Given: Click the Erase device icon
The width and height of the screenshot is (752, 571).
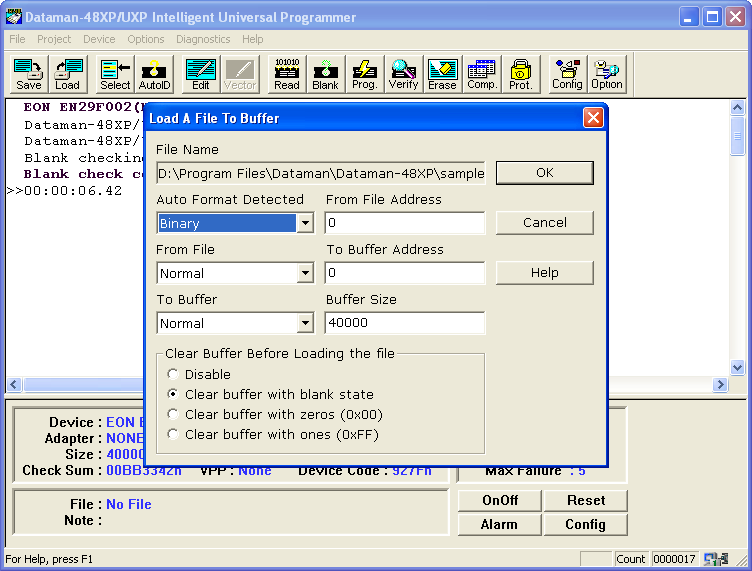Looking at the screenshot, I should coord(442,75).
